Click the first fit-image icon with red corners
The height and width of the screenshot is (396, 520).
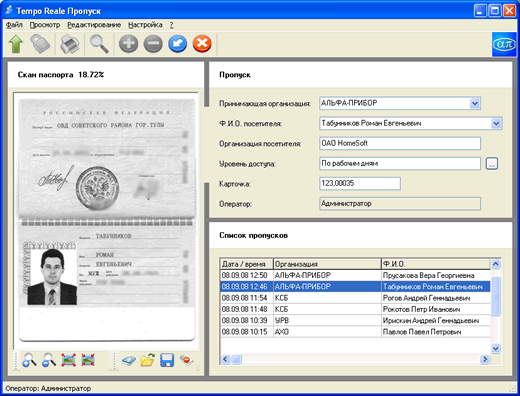[x=68, y=360]
